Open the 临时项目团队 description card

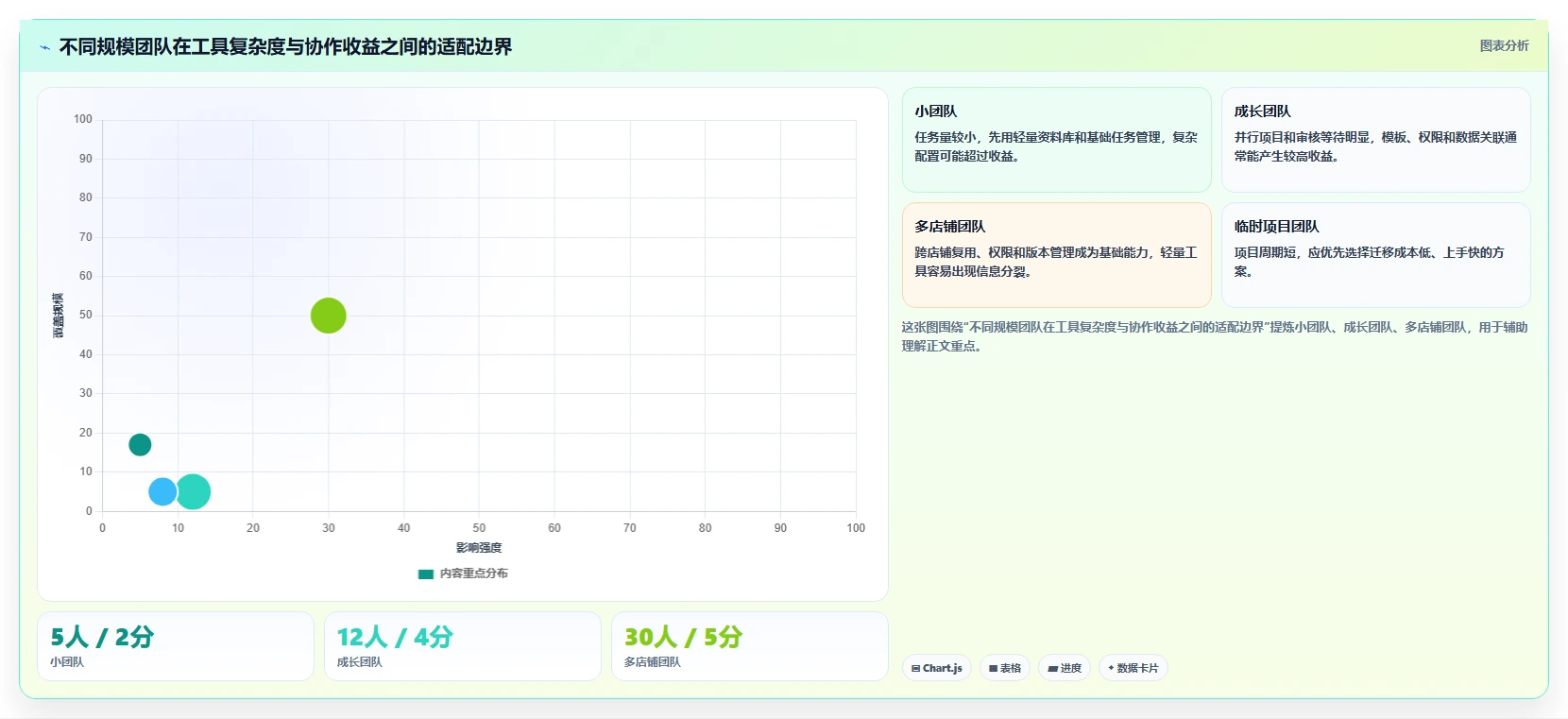click(1375, 255)
